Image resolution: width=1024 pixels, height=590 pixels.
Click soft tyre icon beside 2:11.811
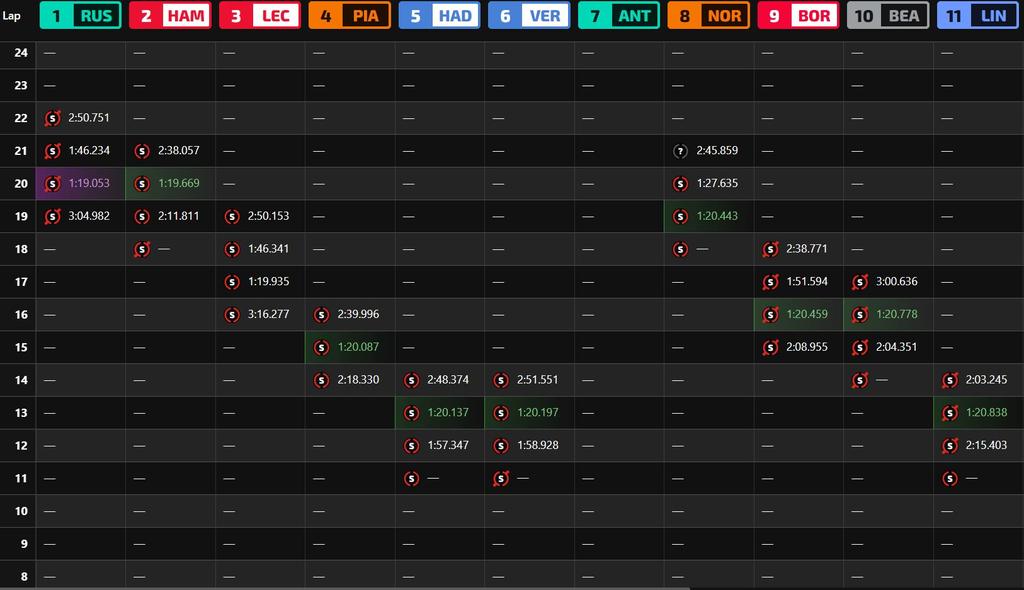142,216
